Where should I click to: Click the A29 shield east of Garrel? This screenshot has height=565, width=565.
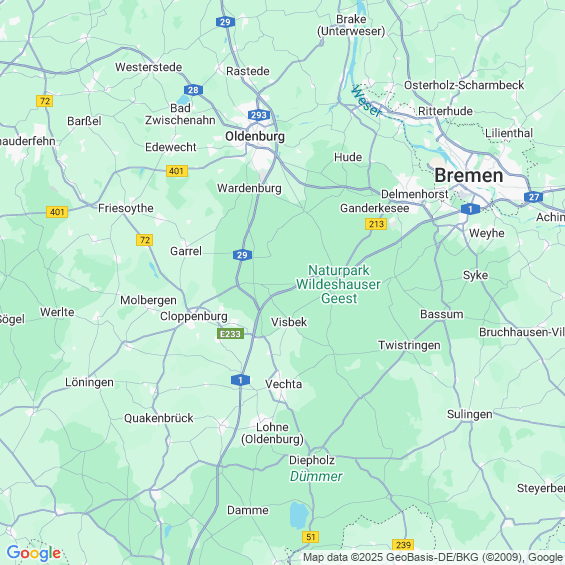[242, 255]
